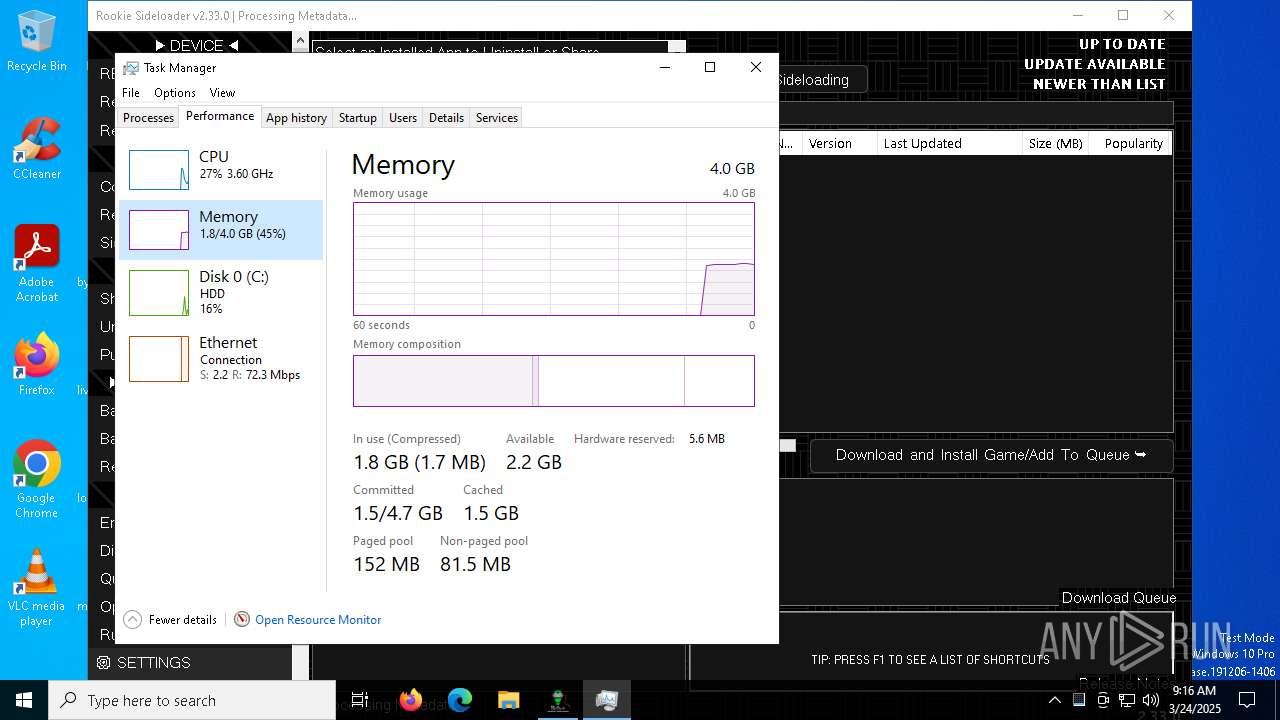This screenshot has height=720, width=1280.
Task: Switch to the Startup tab
Action: point(357,118)
